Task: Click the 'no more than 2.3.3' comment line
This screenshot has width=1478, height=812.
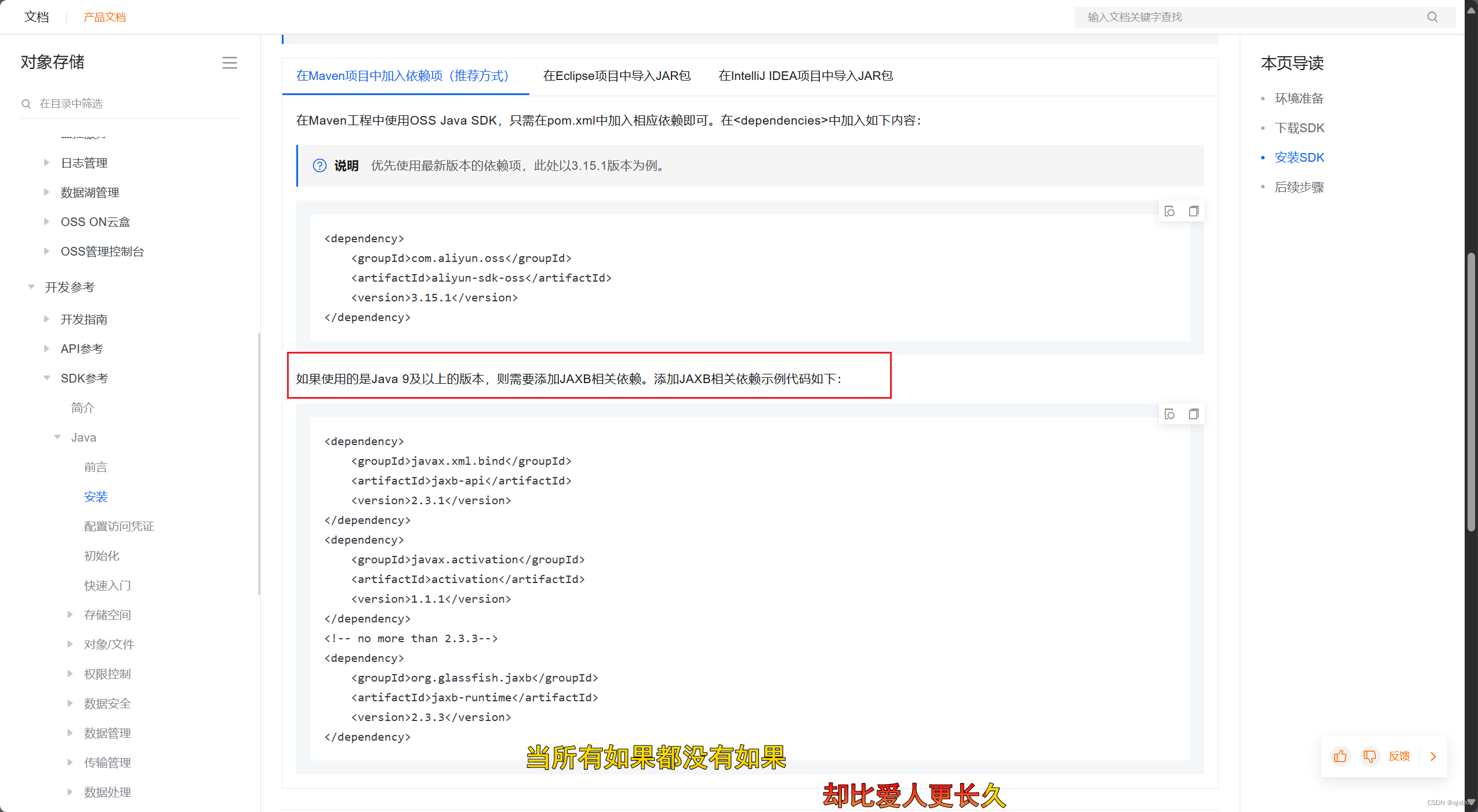Action: pyautogui.click(x=411, y=638)
